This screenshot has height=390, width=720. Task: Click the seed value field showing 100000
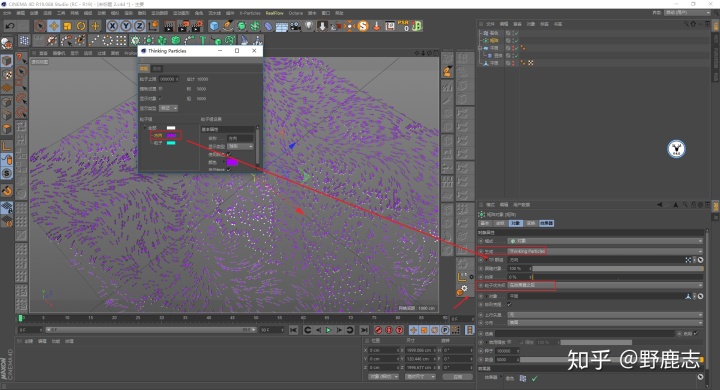(506, 351)
